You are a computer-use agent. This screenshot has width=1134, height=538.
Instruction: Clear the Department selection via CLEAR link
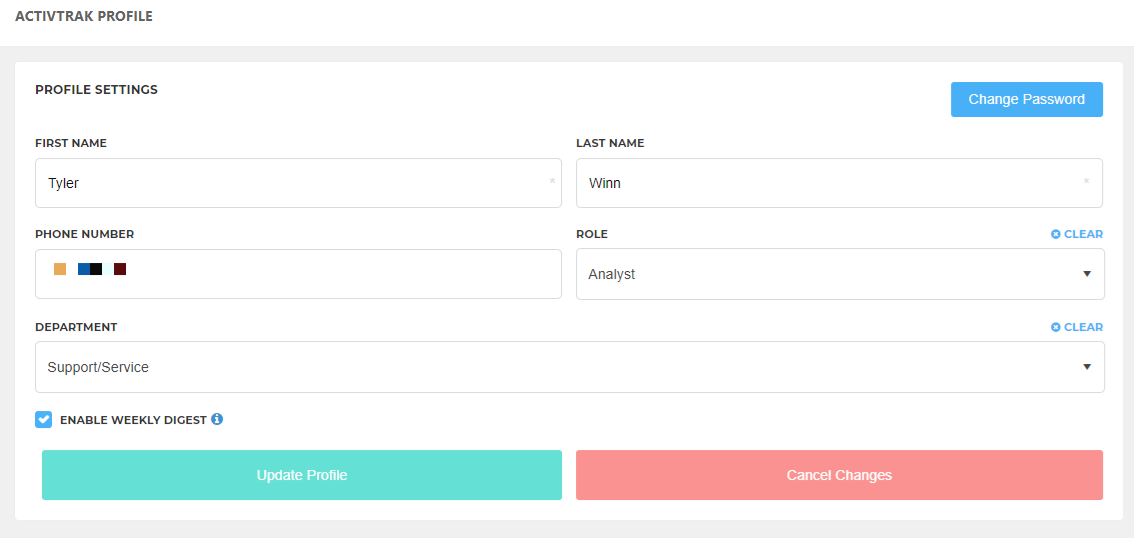click(x=1077, y=327)
